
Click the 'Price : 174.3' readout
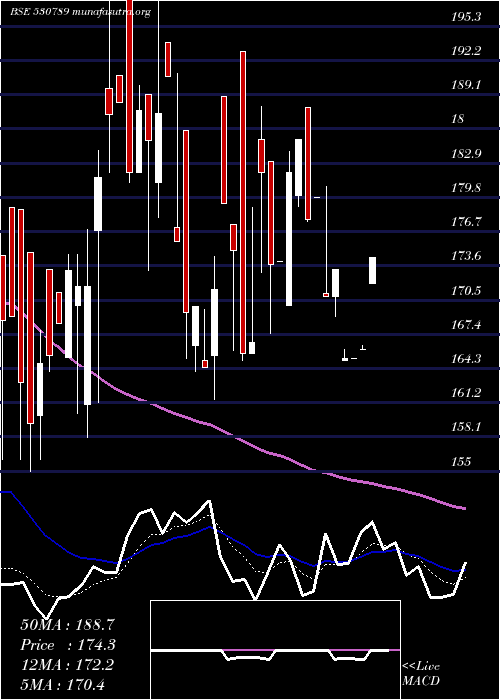(x=68, y=645)
